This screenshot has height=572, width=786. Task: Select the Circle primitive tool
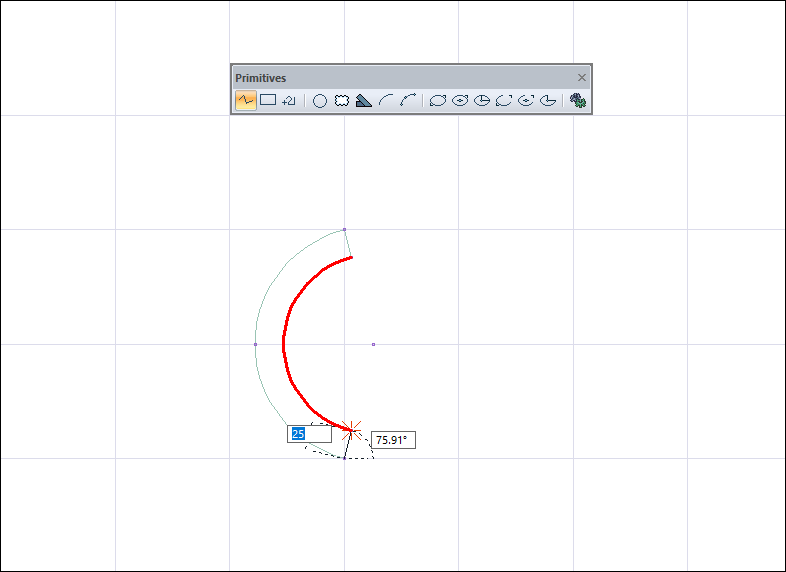(320, 100)
